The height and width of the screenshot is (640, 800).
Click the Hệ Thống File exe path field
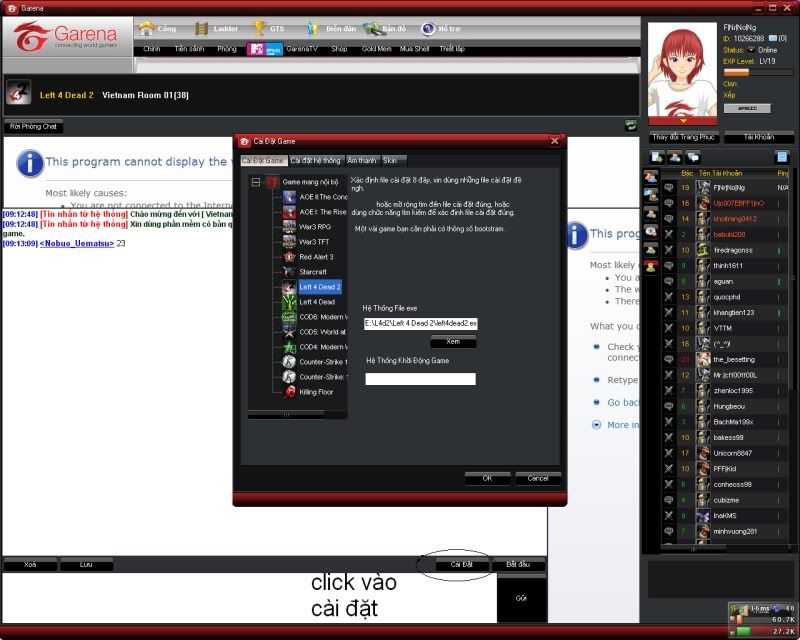click(421, 323)
